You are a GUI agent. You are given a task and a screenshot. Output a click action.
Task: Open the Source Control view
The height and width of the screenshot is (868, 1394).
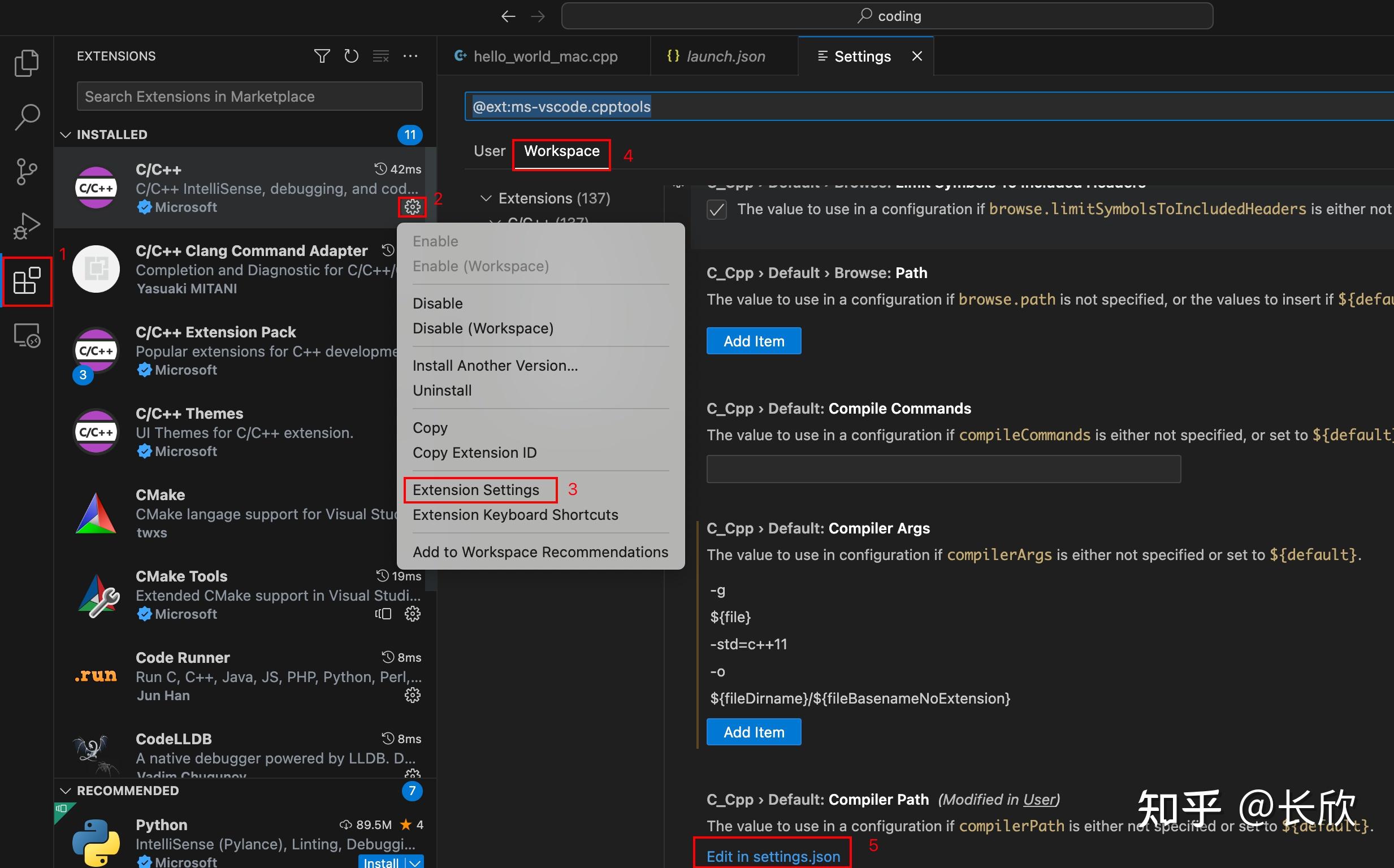27,171
